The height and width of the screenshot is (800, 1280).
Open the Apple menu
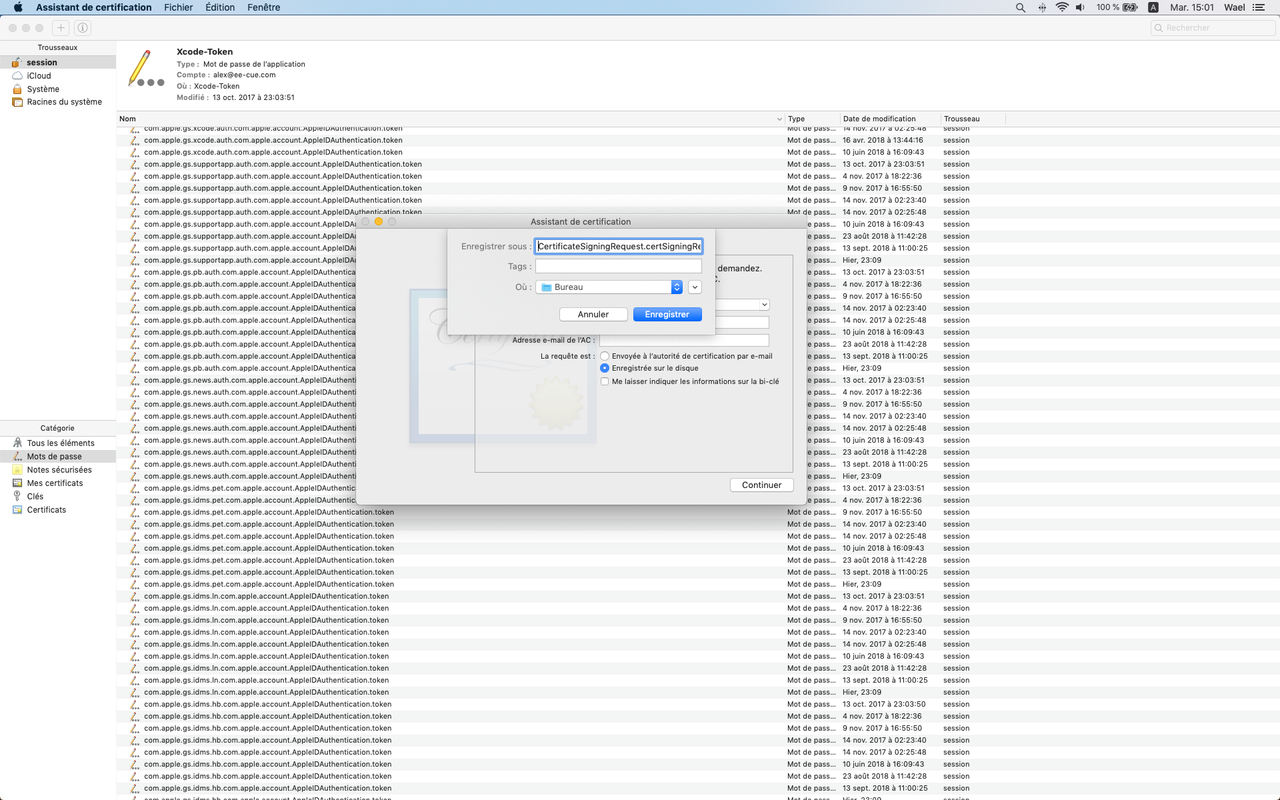(x=17, y=7)
